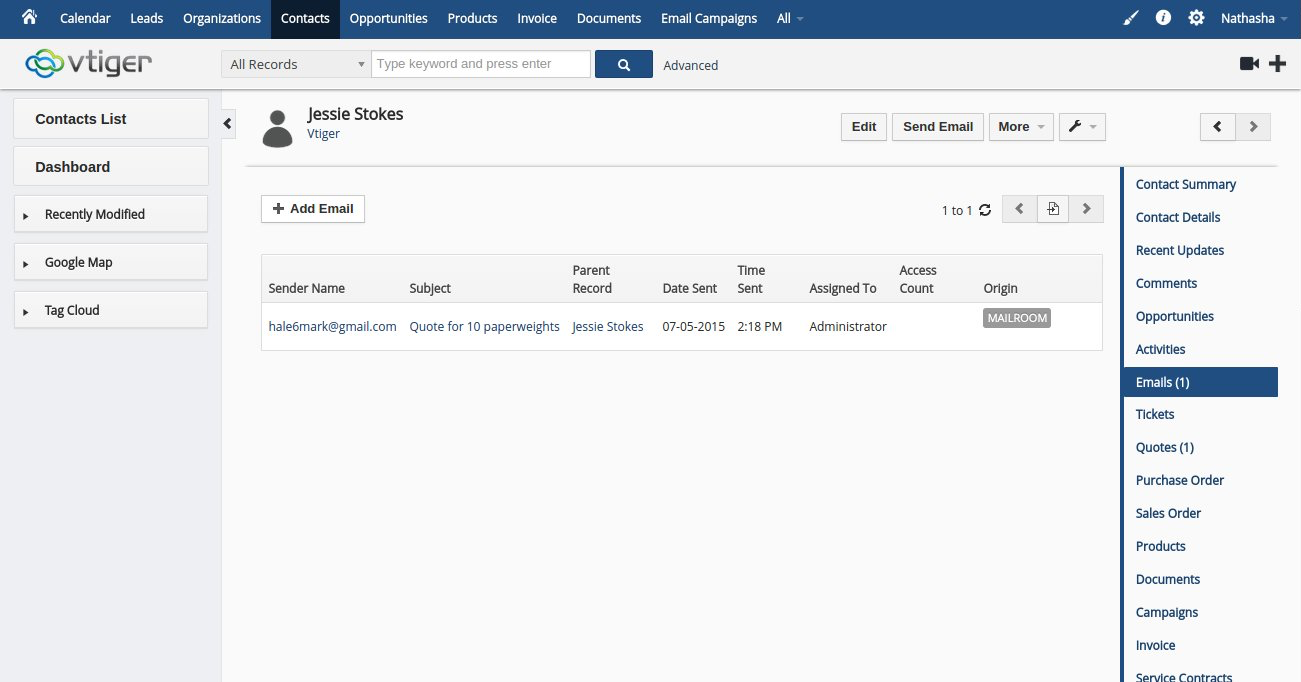The height and width of the screenshot is (682, 1301).
Task: Open page jump icon in pagination
Action: point(1052,209)
